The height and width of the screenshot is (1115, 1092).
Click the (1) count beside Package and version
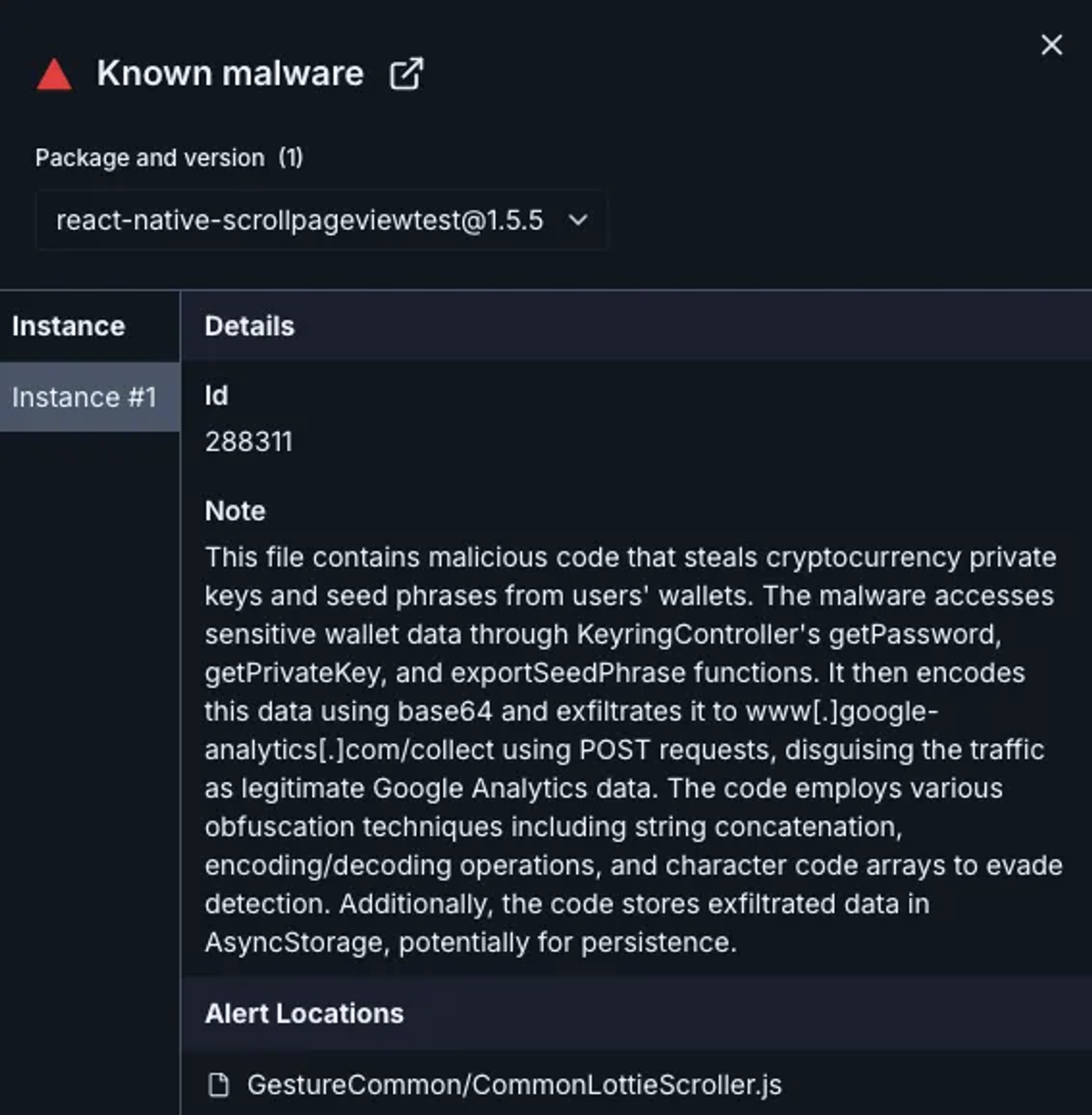pos(291,158)
